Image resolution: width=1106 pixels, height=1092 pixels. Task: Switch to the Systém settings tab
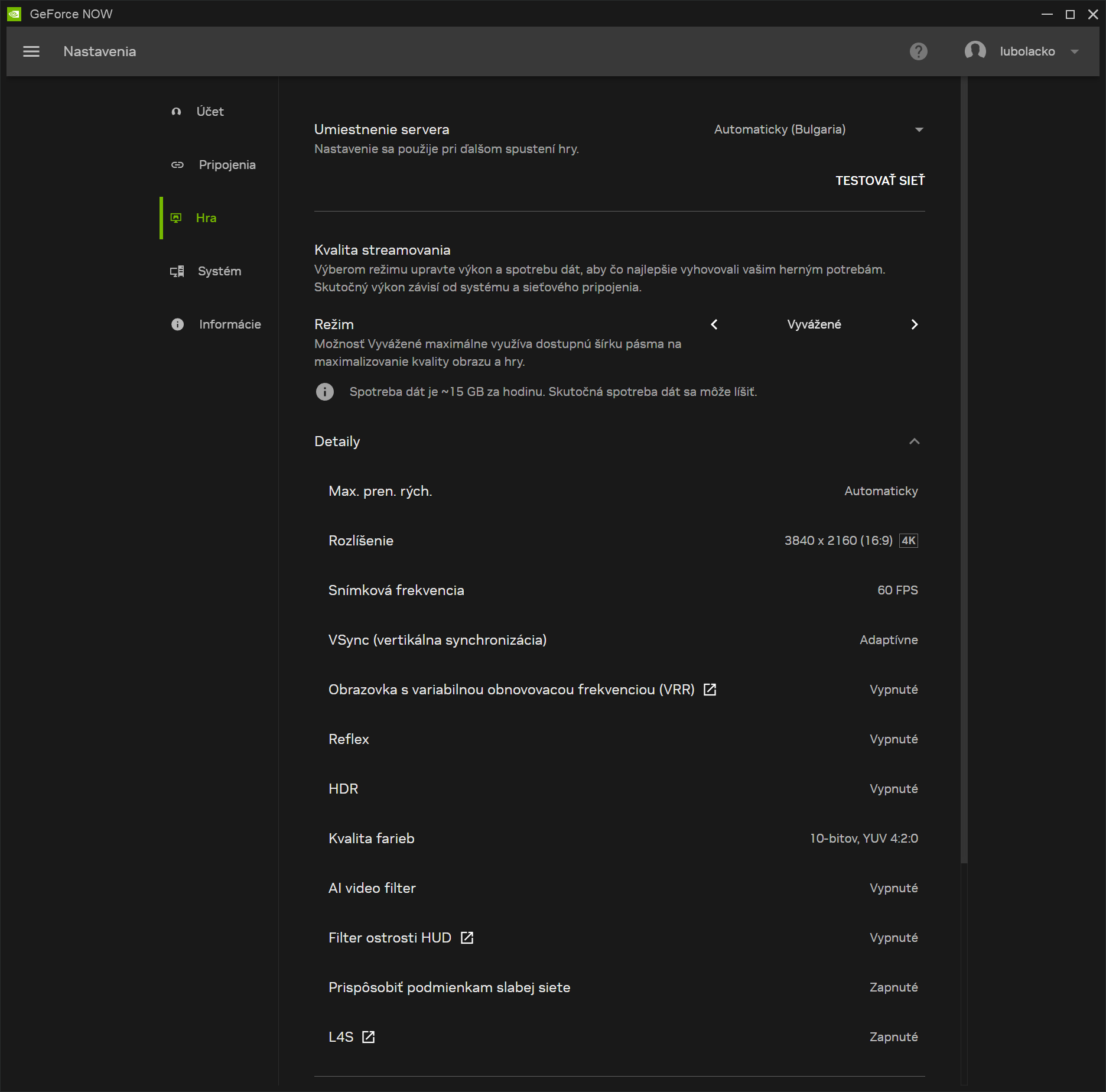(x=219, y=271)
